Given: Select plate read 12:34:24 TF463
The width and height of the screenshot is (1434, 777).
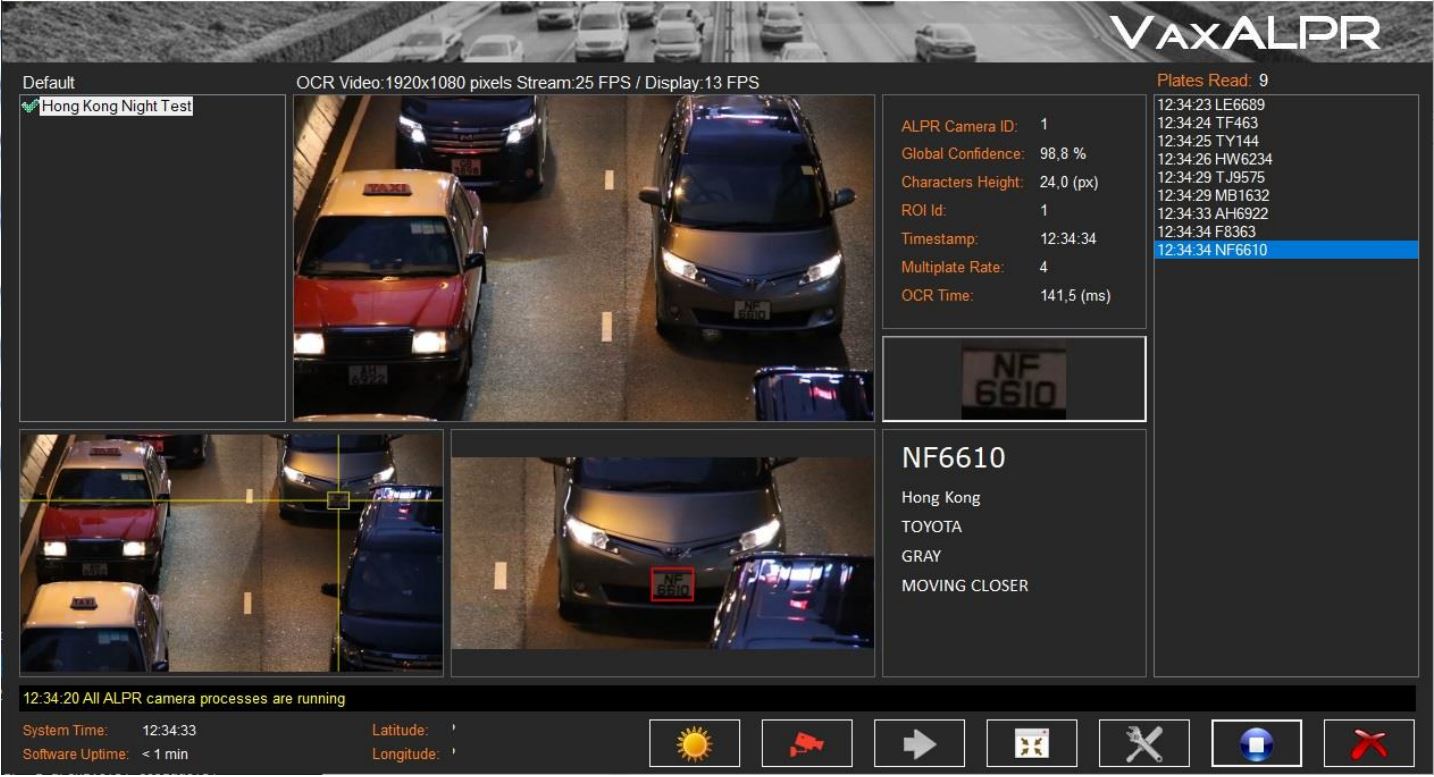Looking at the screenshot, I should [1207, 123].
